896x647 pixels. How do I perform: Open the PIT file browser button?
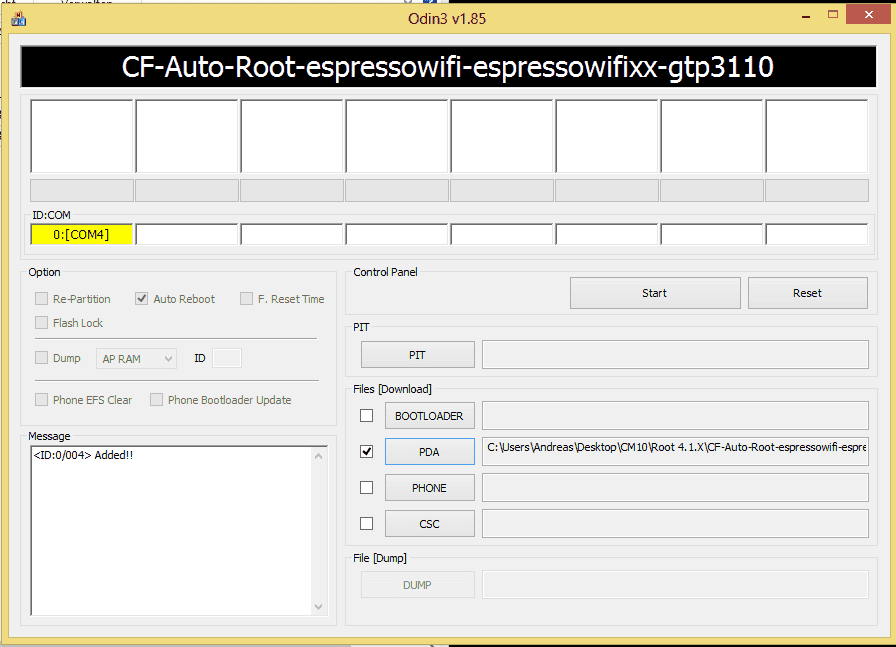coord(418,355)
